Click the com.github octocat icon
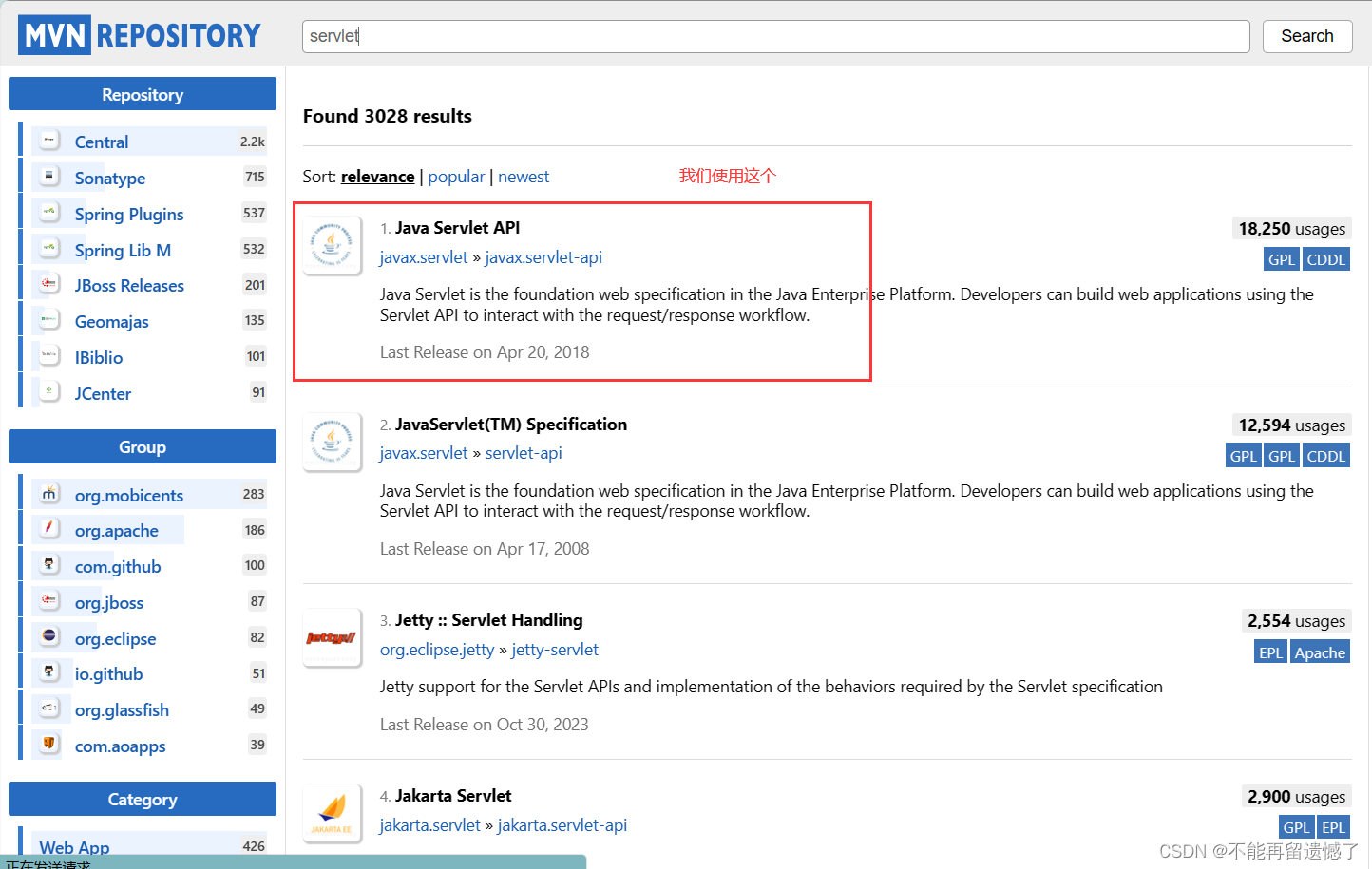The width and height of the screenshot is (1372, 869). (x=48, y=564)
